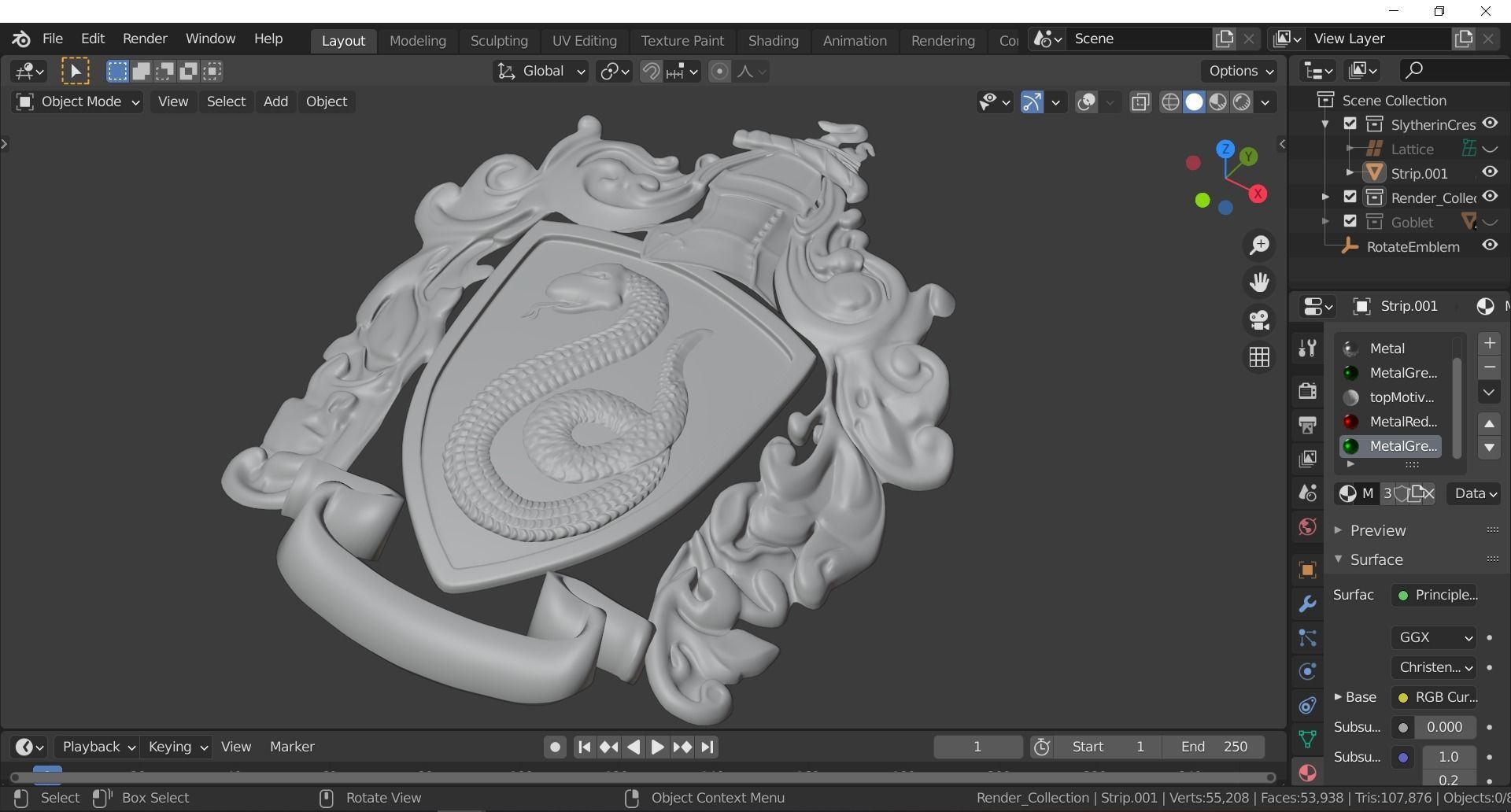The height and width of the screenshot is (812, 1511).
Task: Select the tweak select tool icon
Action: [76, 72]
